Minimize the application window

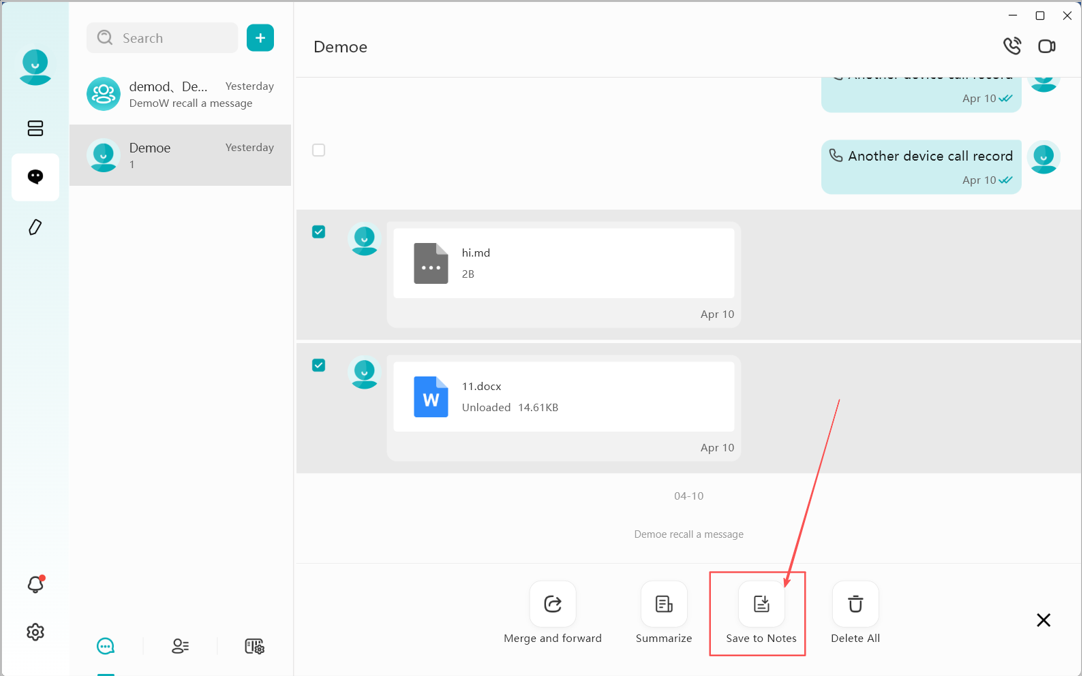(x=1013, y=15)
